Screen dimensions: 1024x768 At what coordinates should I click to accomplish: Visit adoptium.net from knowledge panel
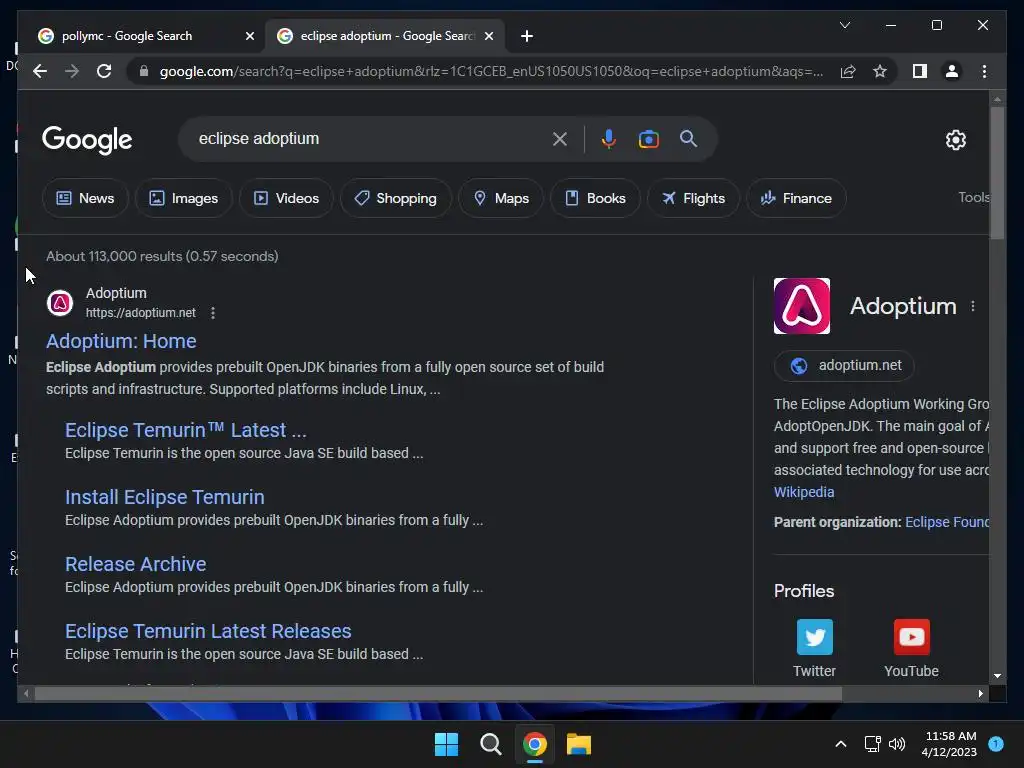point(844,366)
